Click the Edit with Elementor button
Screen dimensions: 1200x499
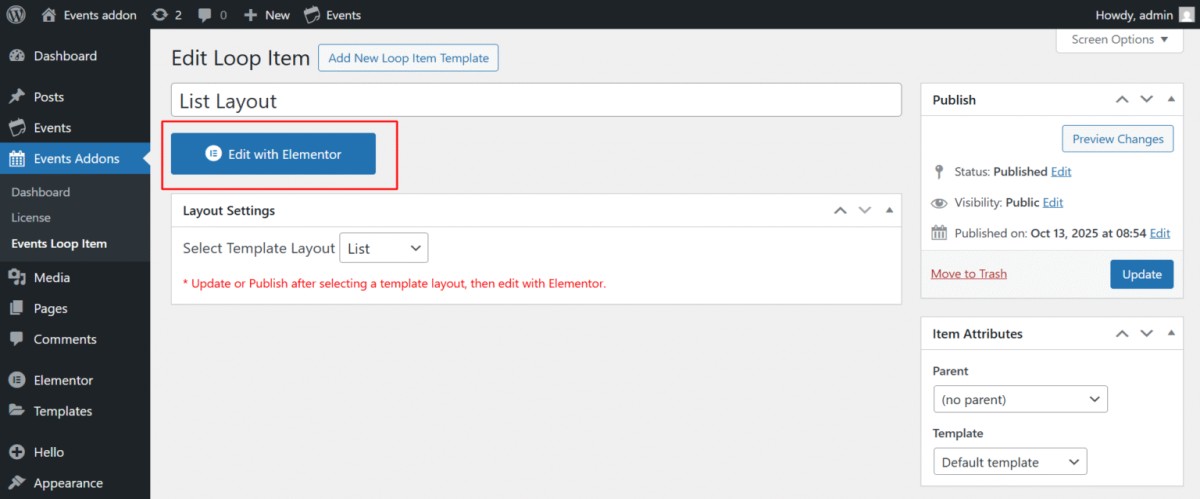(x=273, y=154)
